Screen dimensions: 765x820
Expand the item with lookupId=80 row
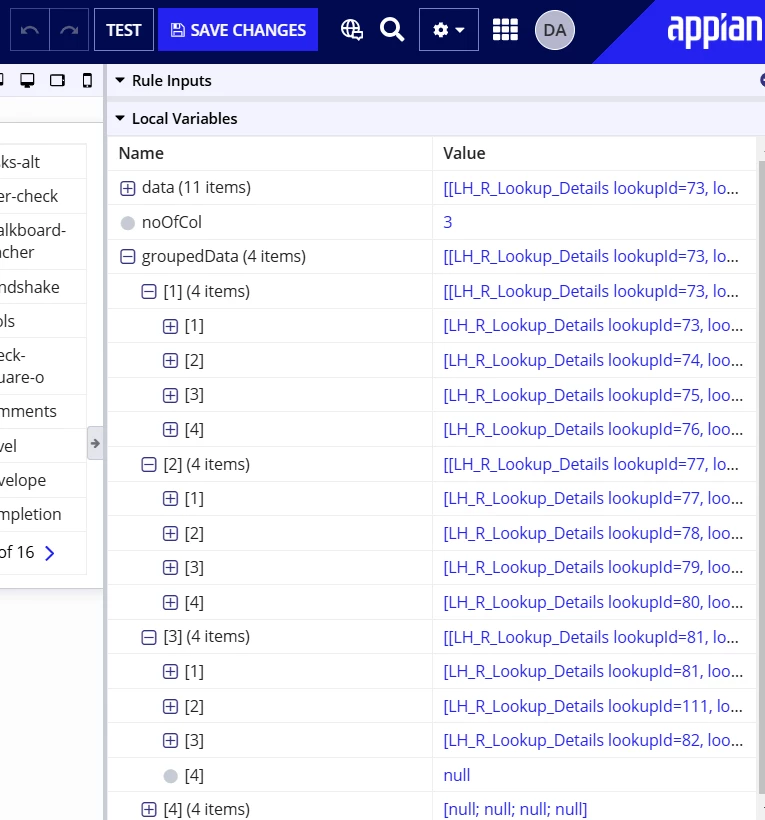(170, 602)
